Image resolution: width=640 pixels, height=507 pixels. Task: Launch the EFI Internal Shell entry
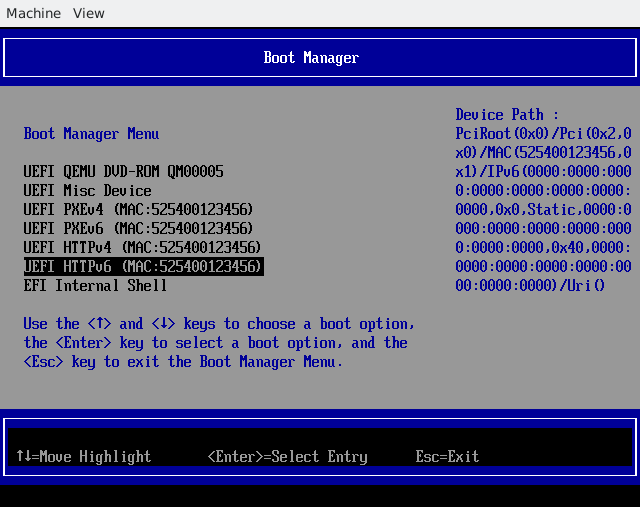pos(95,286)
